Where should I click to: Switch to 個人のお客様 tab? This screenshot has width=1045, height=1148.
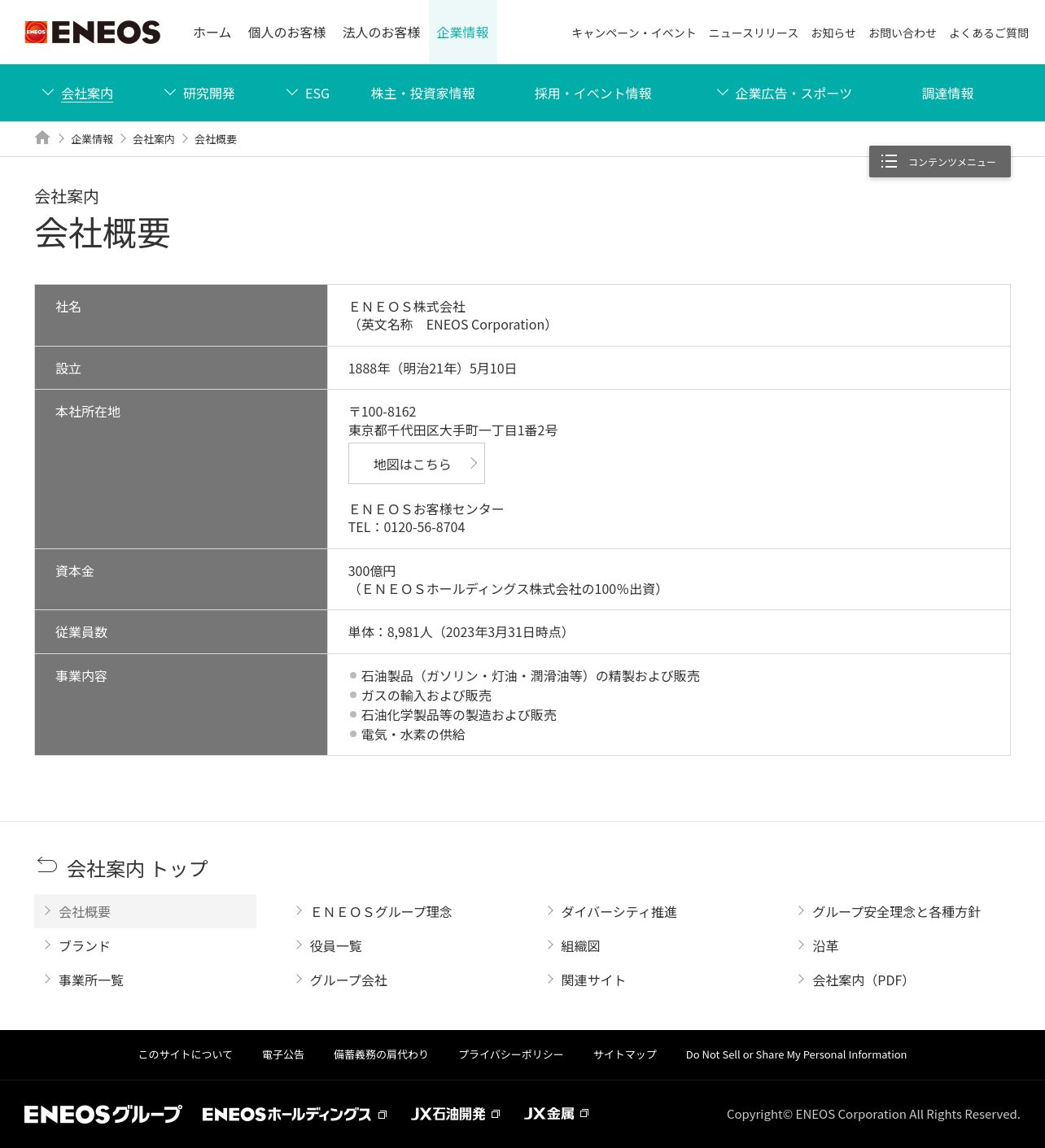click(x=287, y=33)
